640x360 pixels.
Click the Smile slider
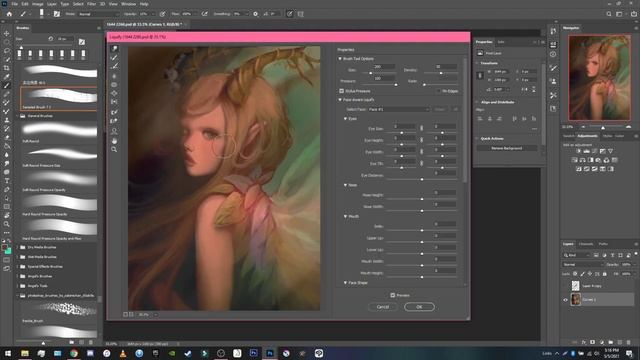point(422,230)
